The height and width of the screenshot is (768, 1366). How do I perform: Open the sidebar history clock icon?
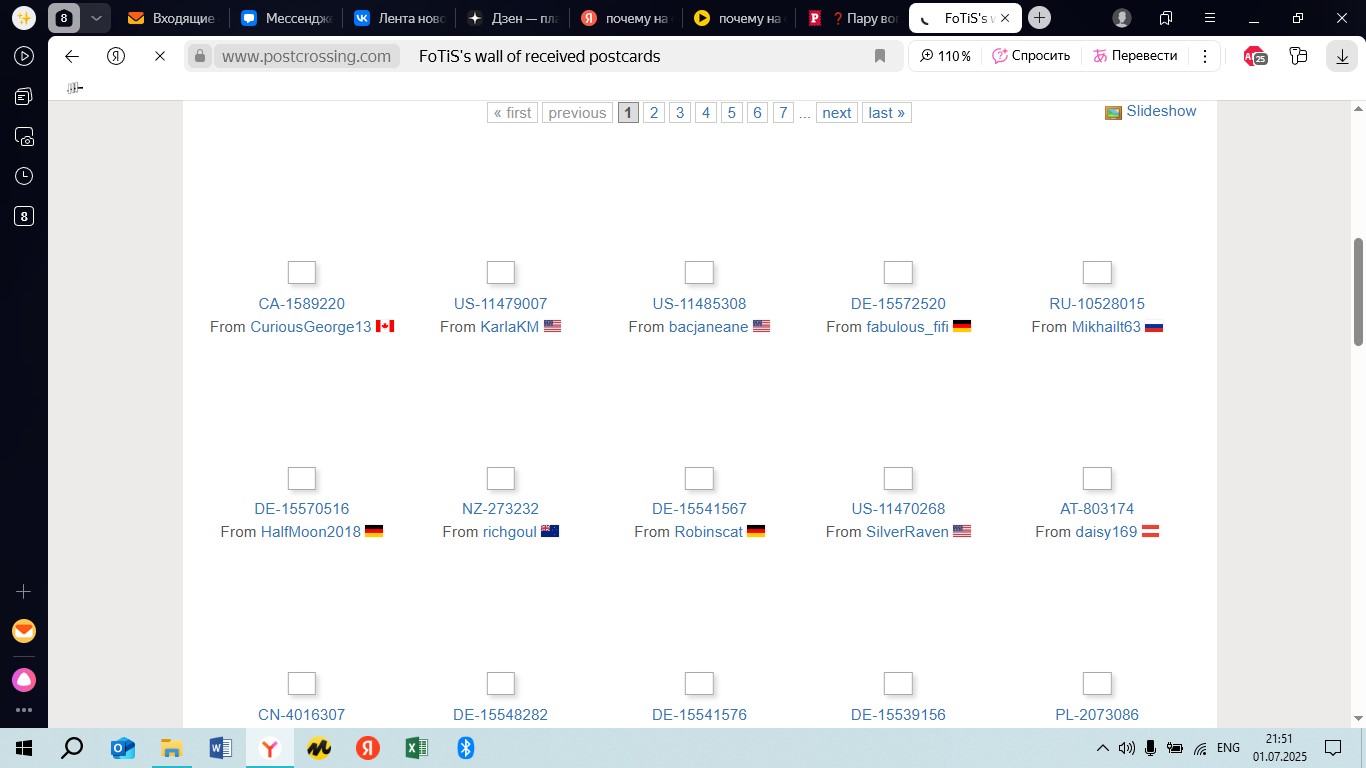(x=24, y=176)
